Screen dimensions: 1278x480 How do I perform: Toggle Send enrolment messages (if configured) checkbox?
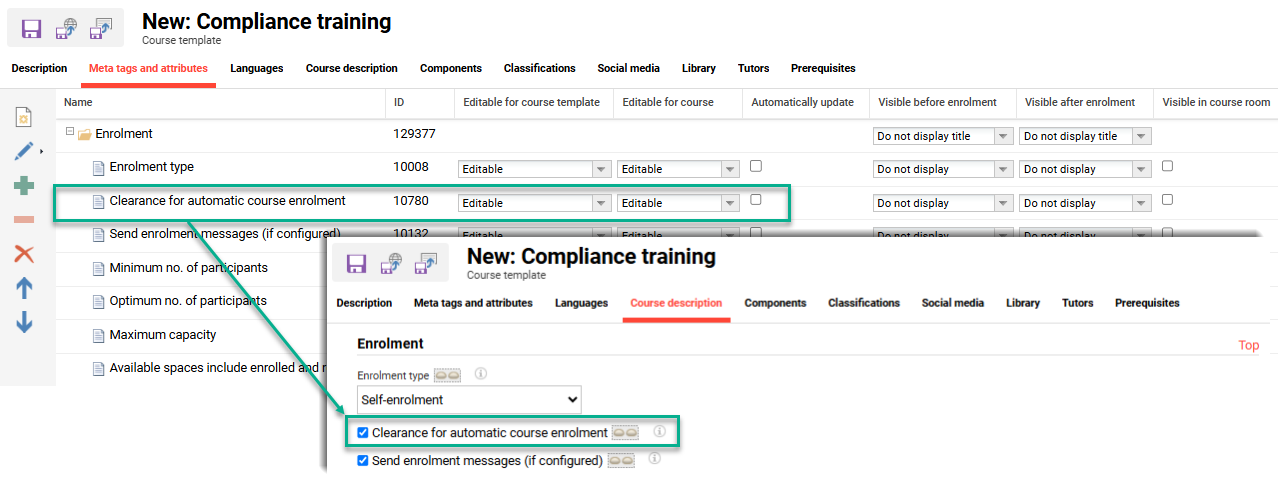coord(363,461)
